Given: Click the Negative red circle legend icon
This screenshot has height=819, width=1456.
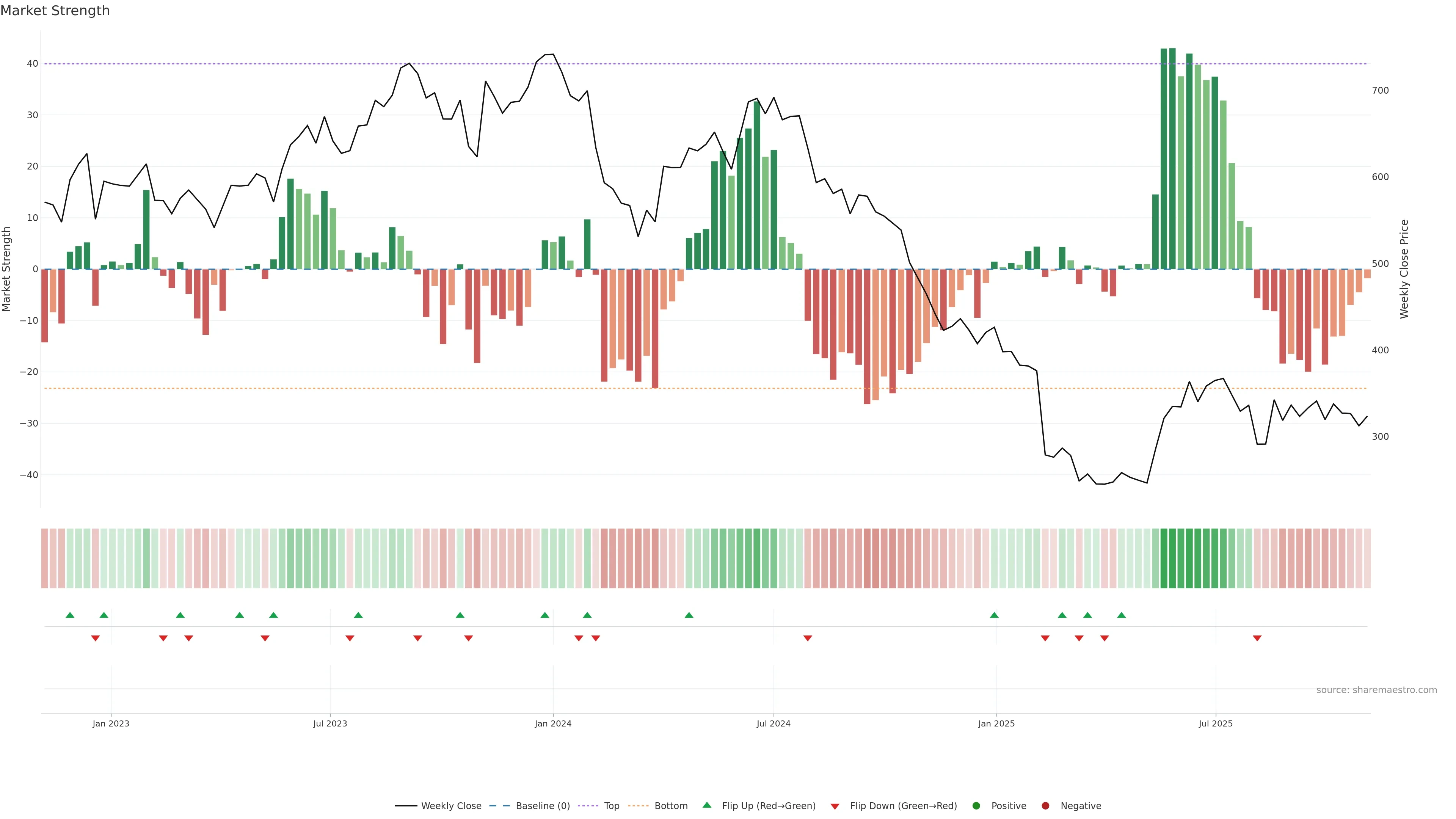Looking at the screenshot, I should tap(1045, 805).
